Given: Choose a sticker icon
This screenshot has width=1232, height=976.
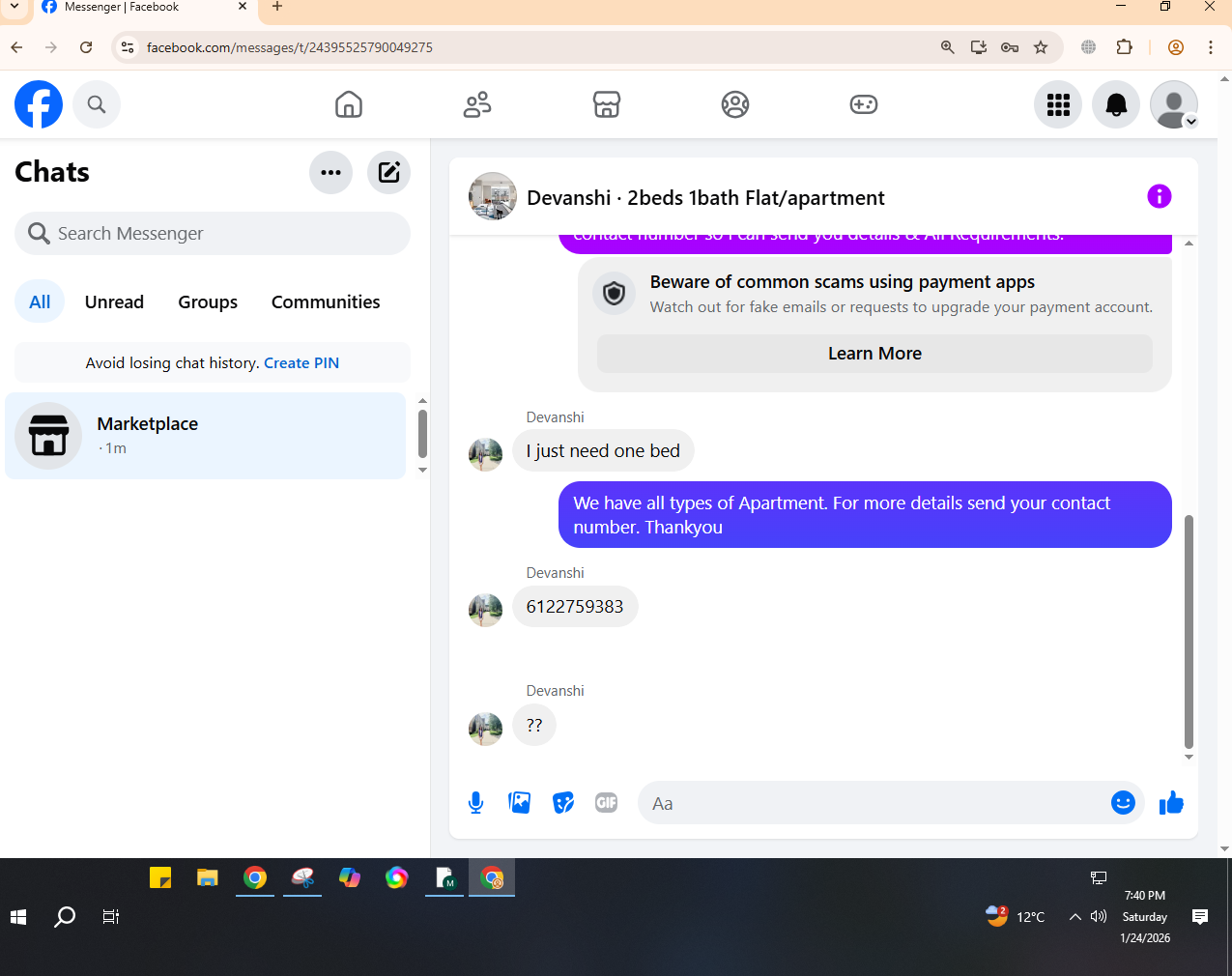Looking at the screenshot, I should (563, 803).
